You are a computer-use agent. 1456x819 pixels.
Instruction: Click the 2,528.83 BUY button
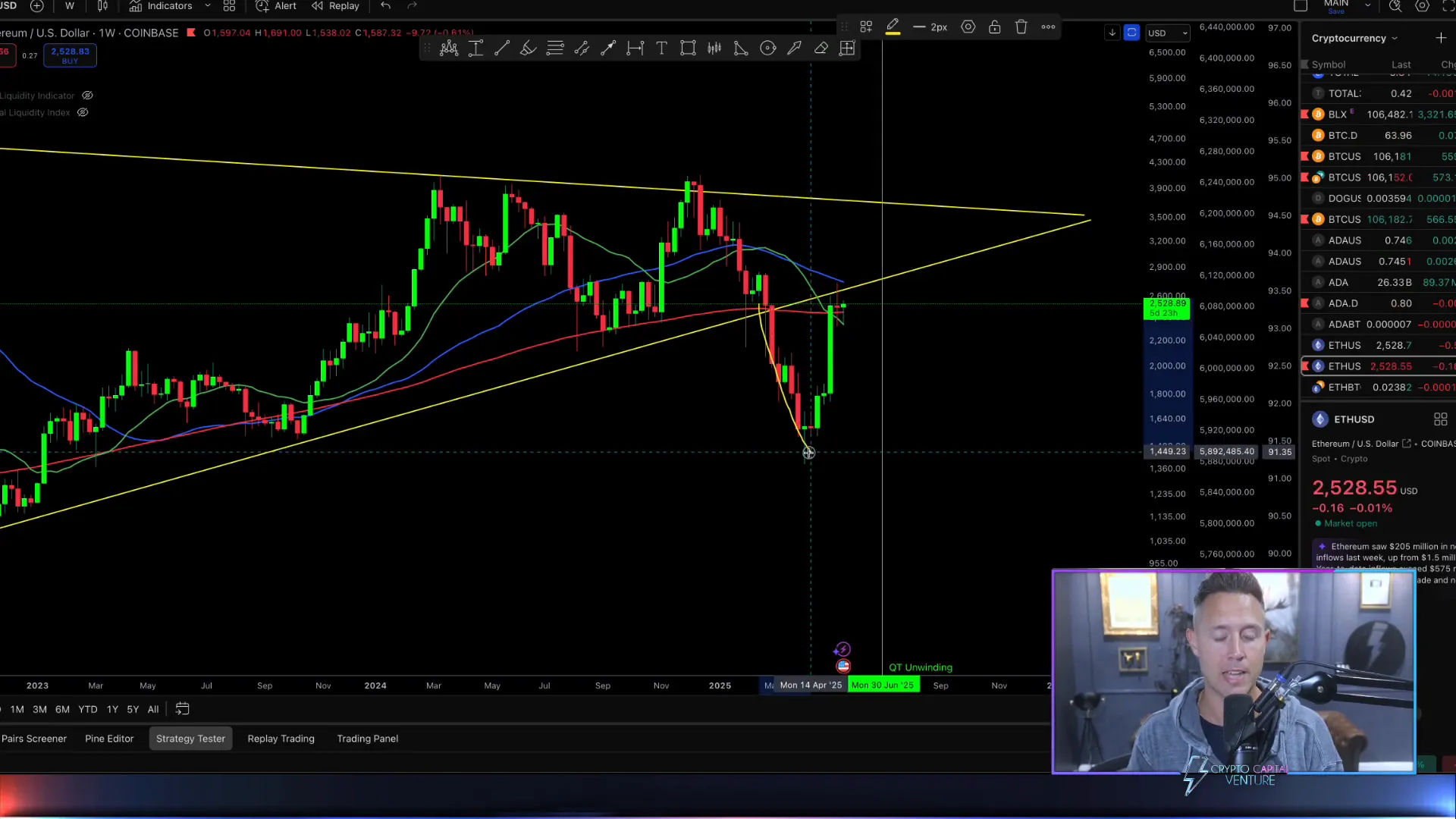click(x=70, y=55)
